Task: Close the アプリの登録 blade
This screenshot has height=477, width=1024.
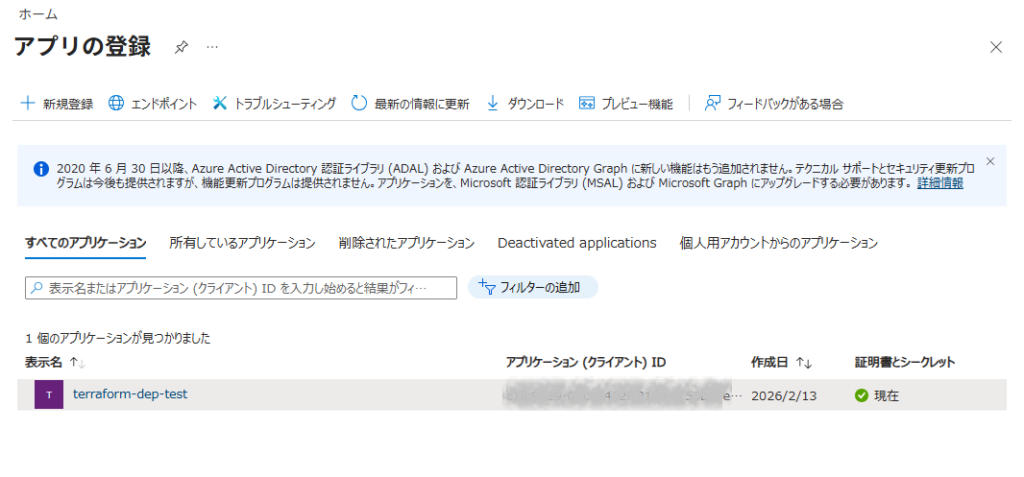Action: point(995,47)
